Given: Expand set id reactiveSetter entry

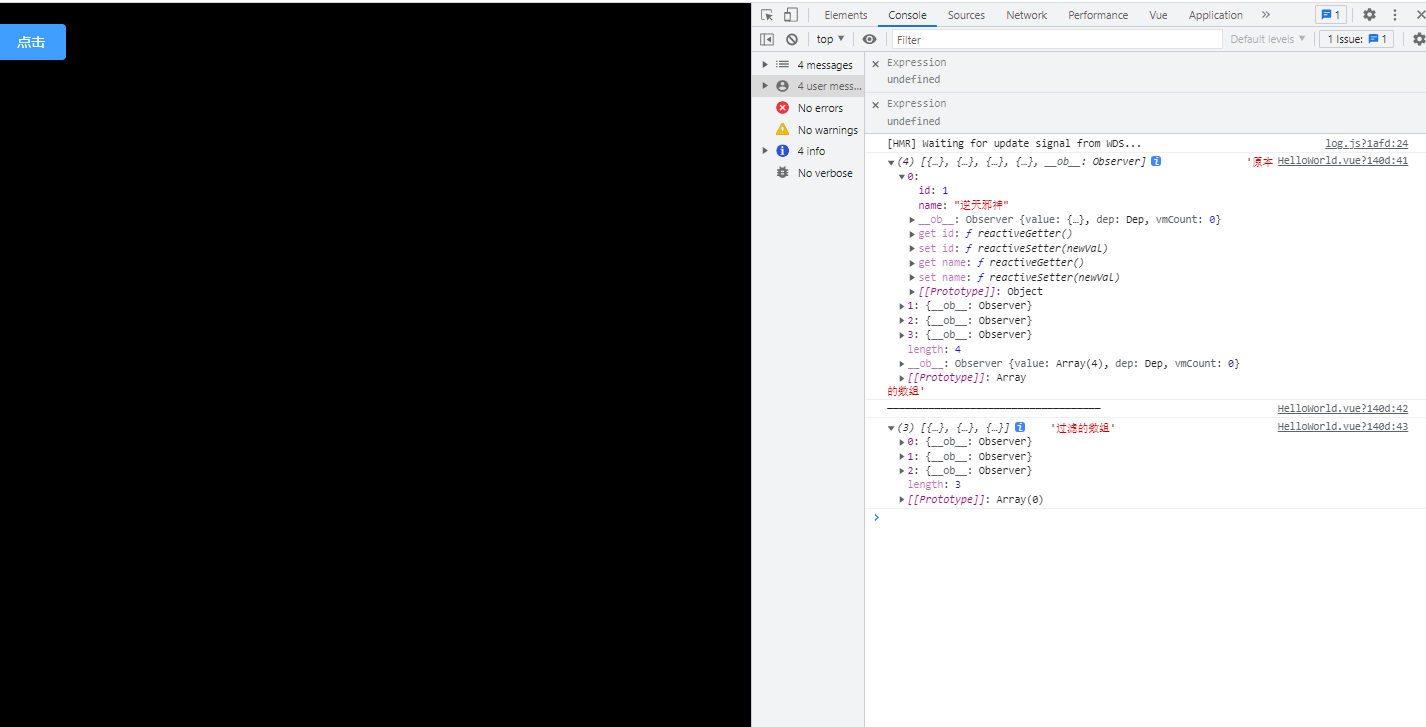Looking at the screenshot, I should [913, 249].
